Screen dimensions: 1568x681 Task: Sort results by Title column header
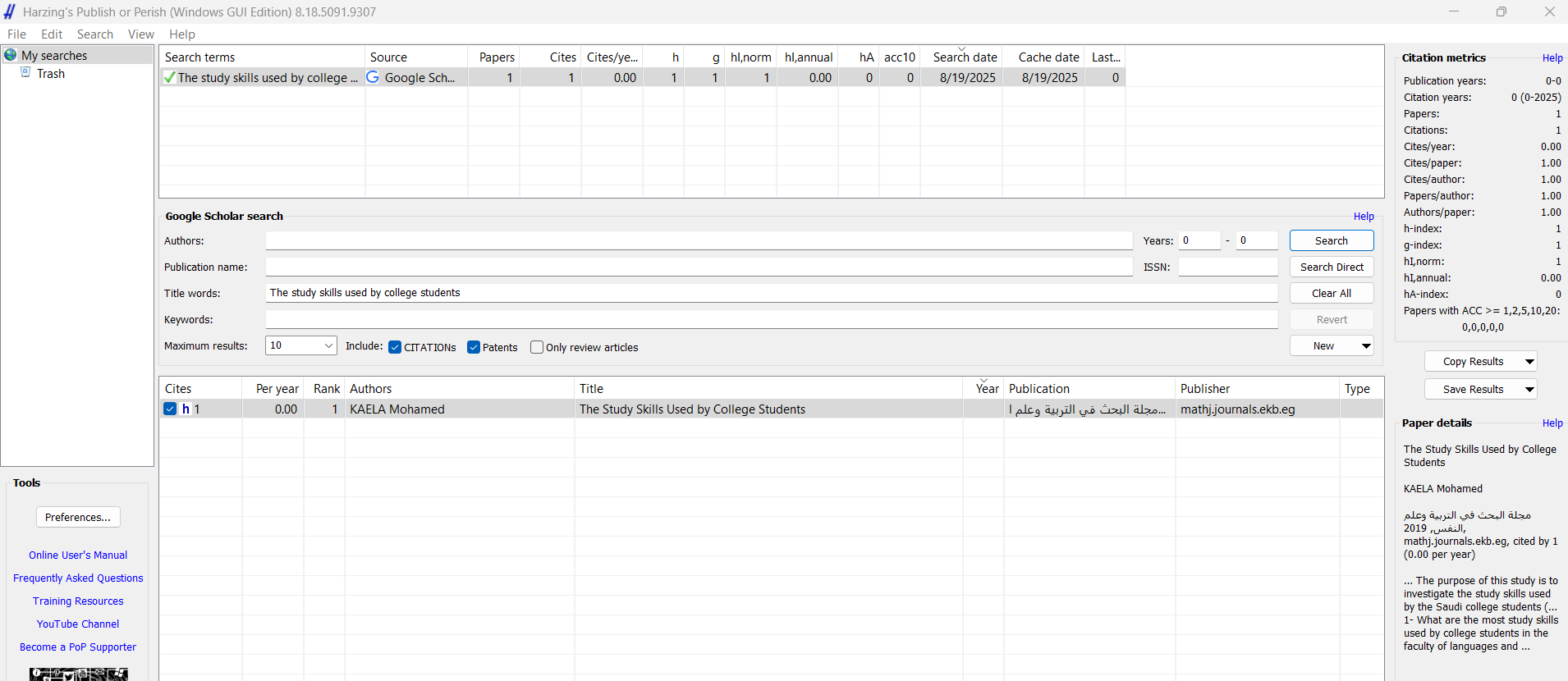click(768, 389)
